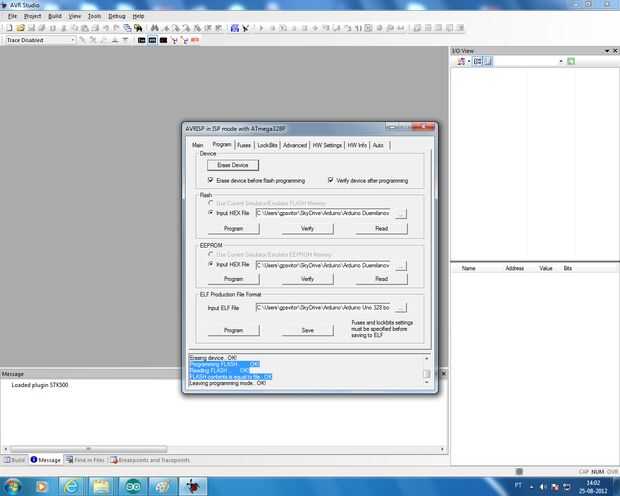Click the network tray icon
This screenshot has height=496, width=620.
[x=567, y=486]
